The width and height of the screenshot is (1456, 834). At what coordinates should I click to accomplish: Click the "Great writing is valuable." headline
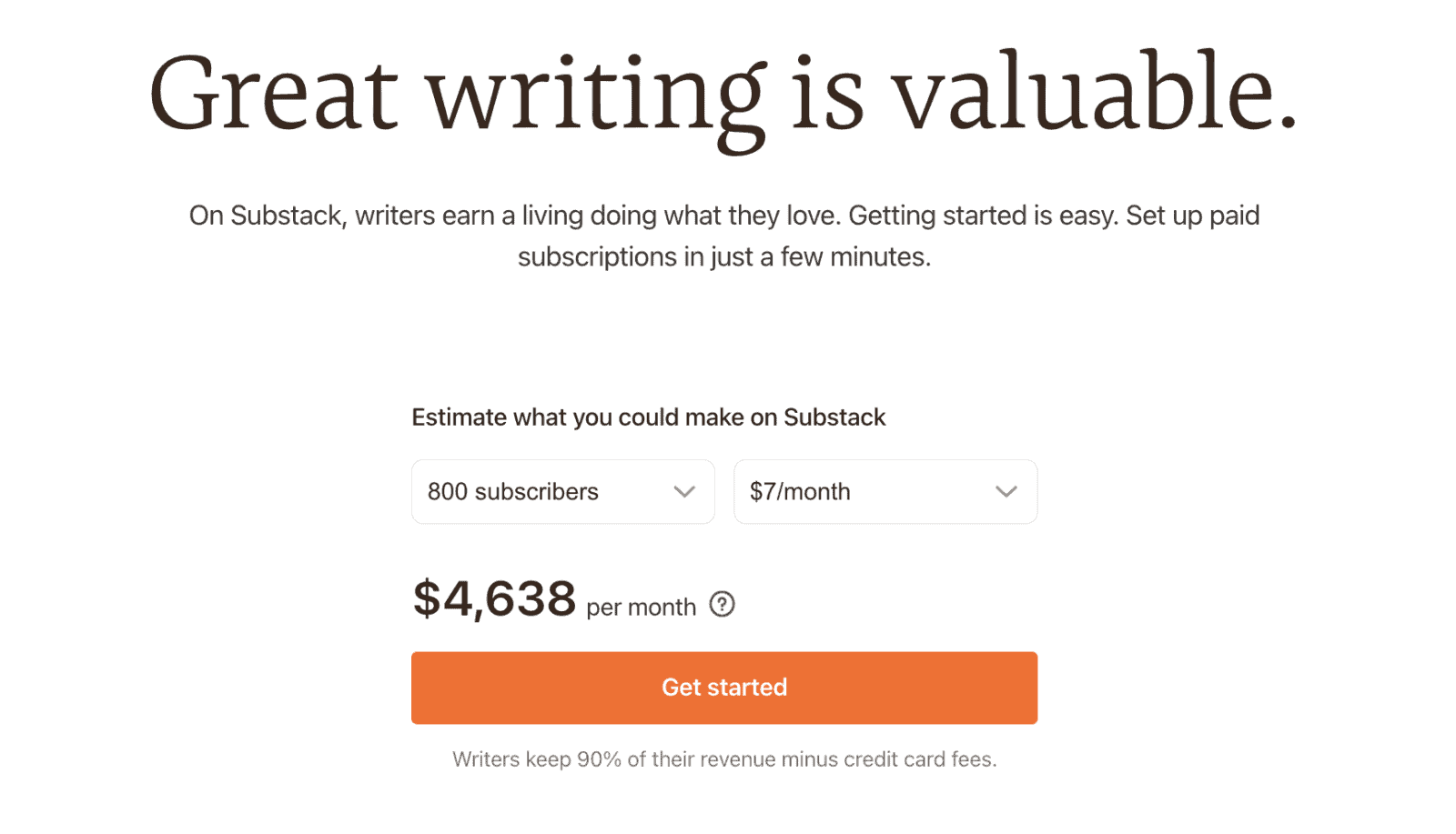point(723,95)
